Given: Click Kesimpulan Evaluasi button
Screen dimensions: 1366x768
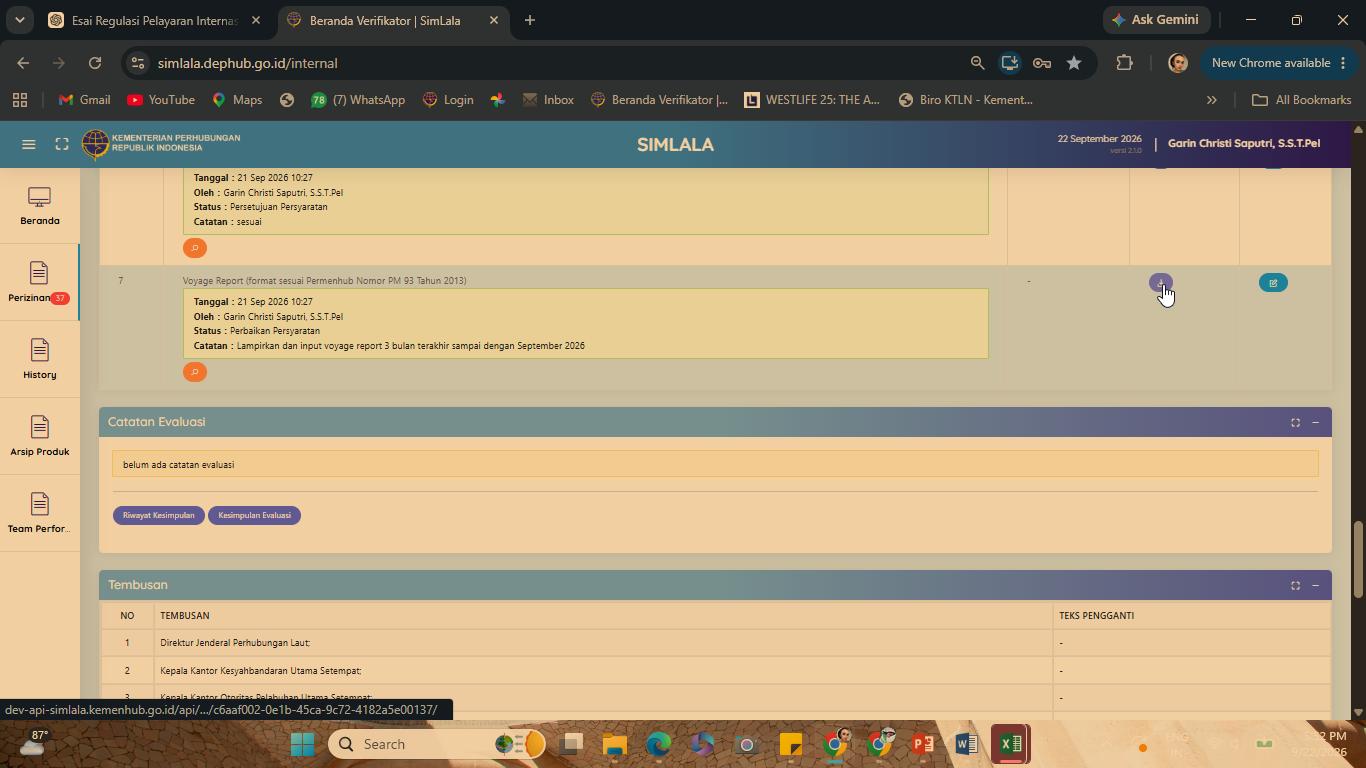Looking at the screenshot, I should pos(255,515).
